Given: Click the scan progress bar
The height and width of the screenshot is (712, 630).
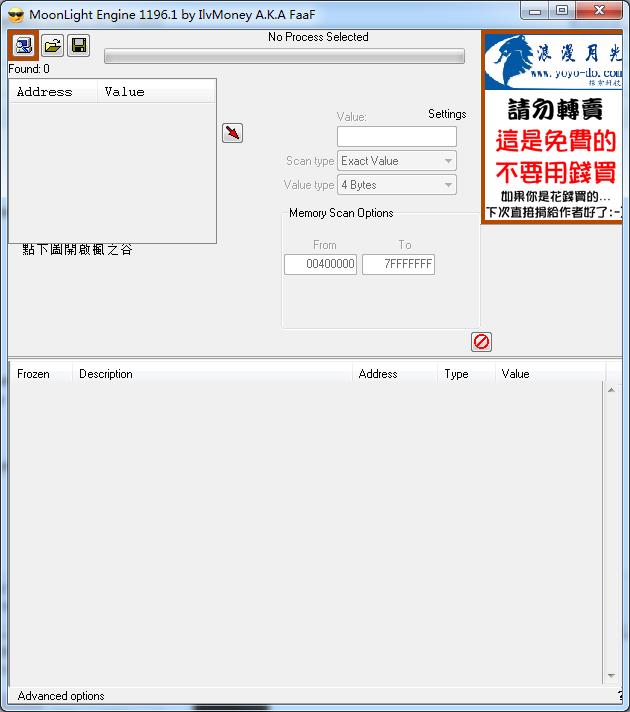Looking at the screenshot, I should pyautogui.click(x=284, y=56).
